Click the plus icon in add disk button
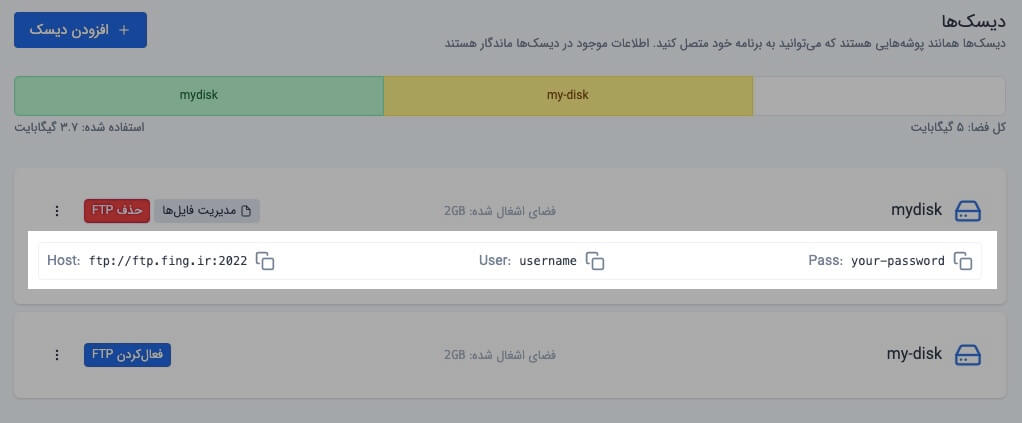Image resolution: width=1022 pixels, height=423 pixels. click(x=124, y=30)
